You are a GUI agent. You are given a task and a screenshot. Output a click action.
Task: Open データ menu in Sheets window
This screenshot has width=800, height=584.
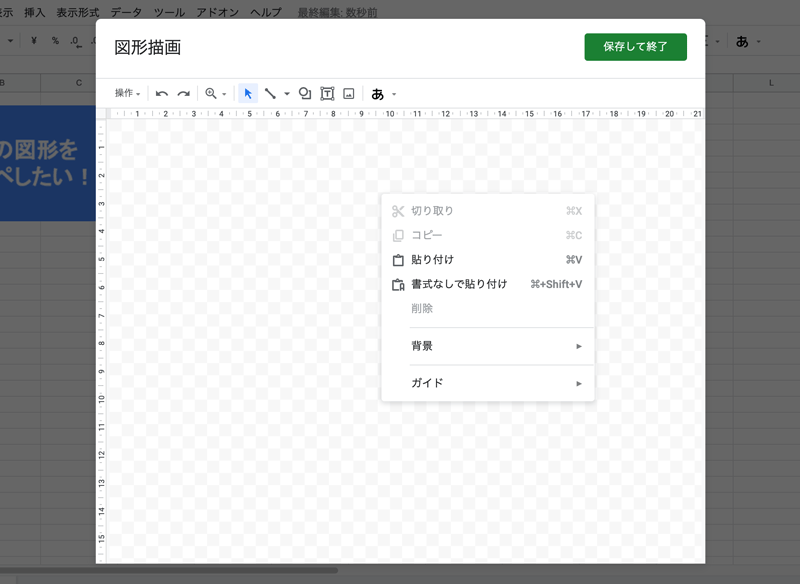pos(126,12)
